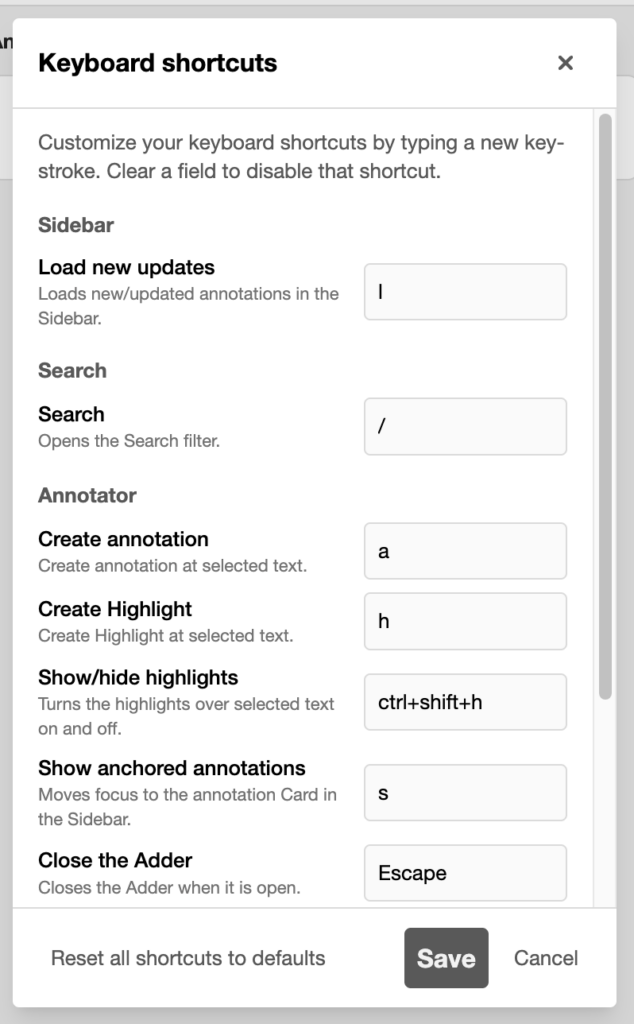Viewport: 634px width, 1024px height.
Task: Focus the Create annotation shortcut field
Action: tap(465, 551)
